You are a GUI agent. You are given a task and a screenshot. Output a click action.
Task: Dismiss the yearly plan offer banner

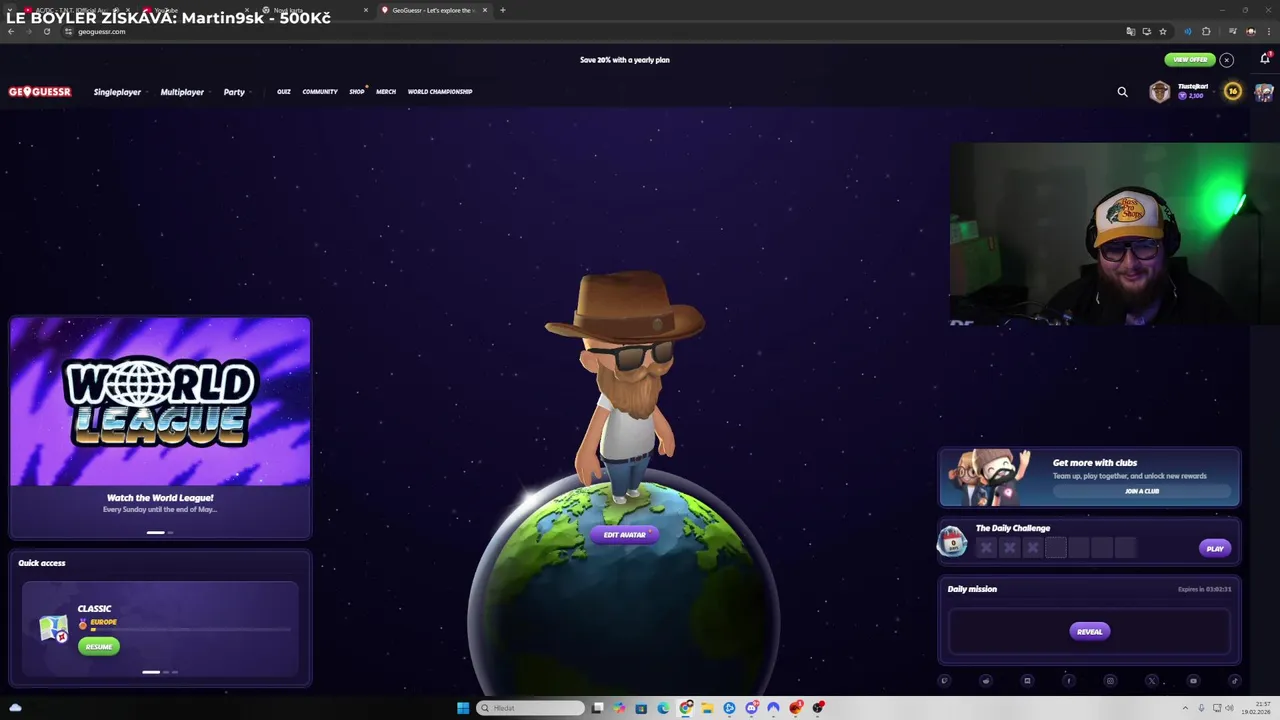point(1226,60)
